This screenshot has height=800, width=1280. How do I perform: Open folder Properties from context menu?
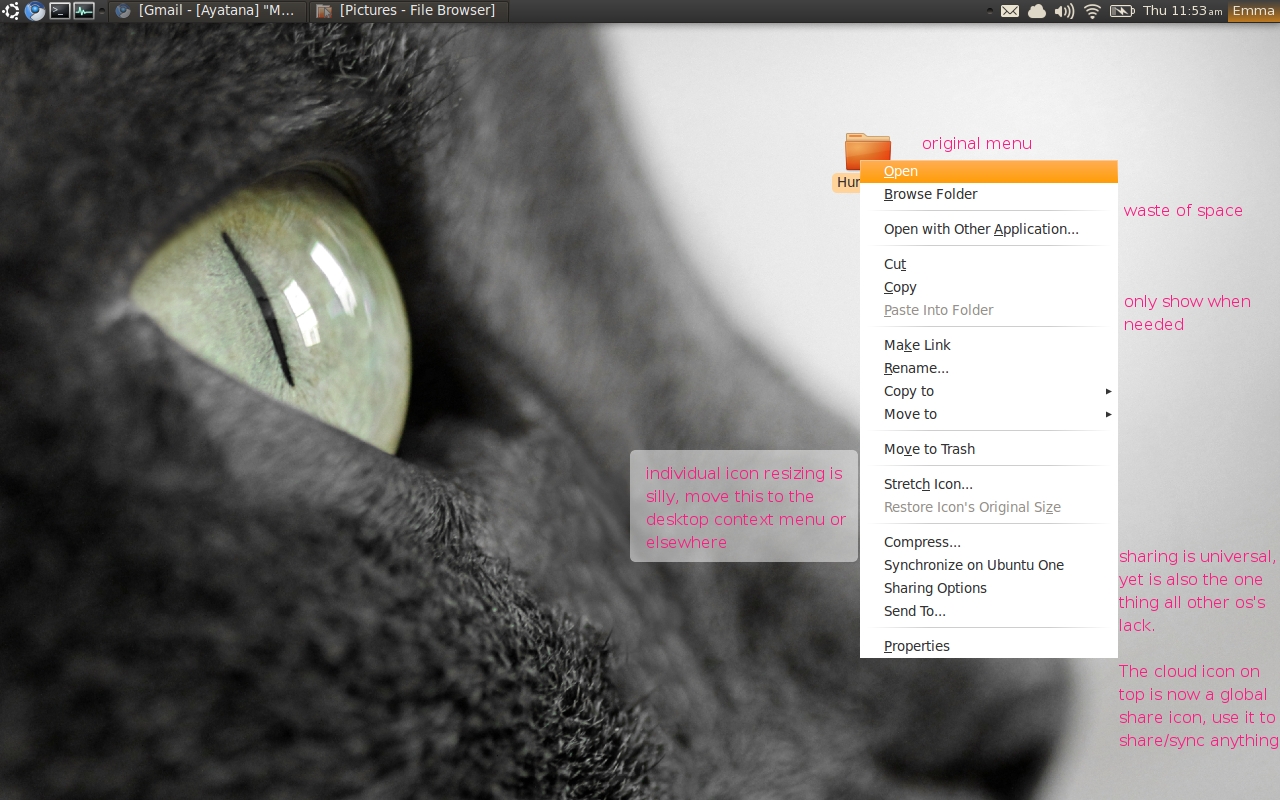(916, 646)
